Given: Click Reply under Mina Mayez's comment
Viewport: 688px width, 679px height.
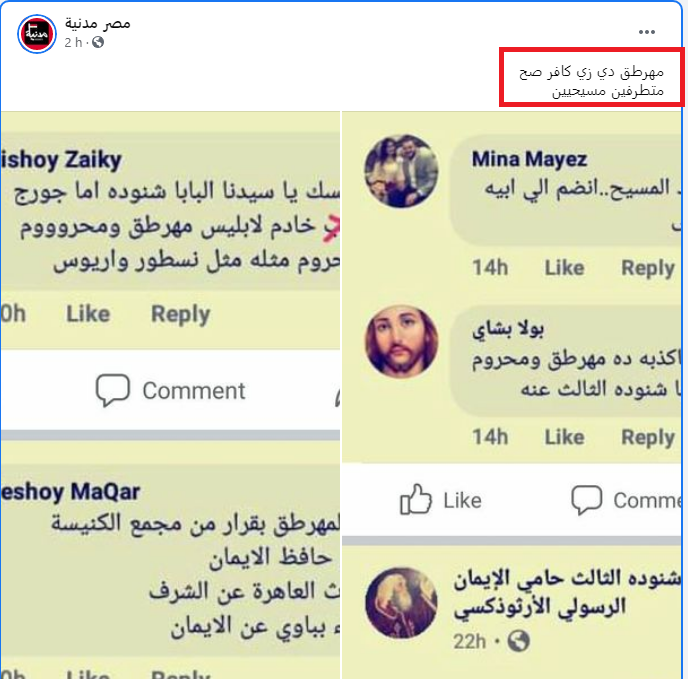Looking at the screenshot, I should click(648, 268).
